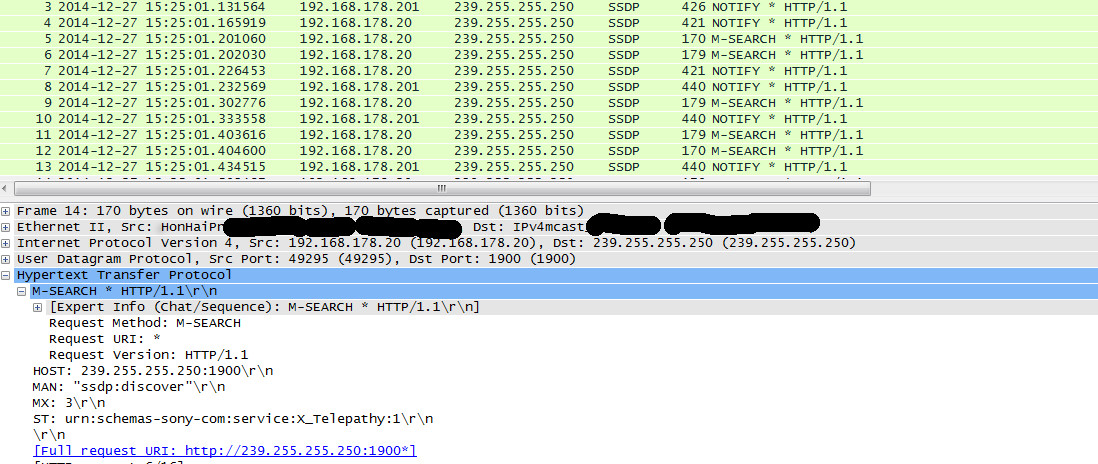Expand the Frame 14 details node
The width and height of the screenshot is (1098, 464).
7,211
